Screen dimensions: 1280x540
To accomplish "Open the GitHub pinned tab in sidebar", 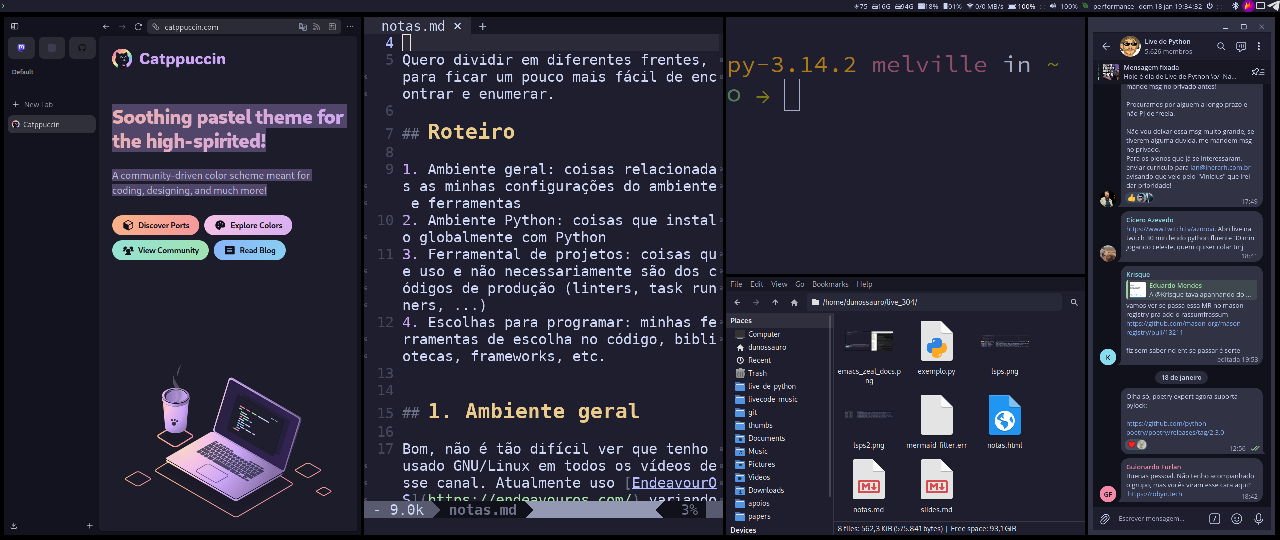I will tap(83, 47).
